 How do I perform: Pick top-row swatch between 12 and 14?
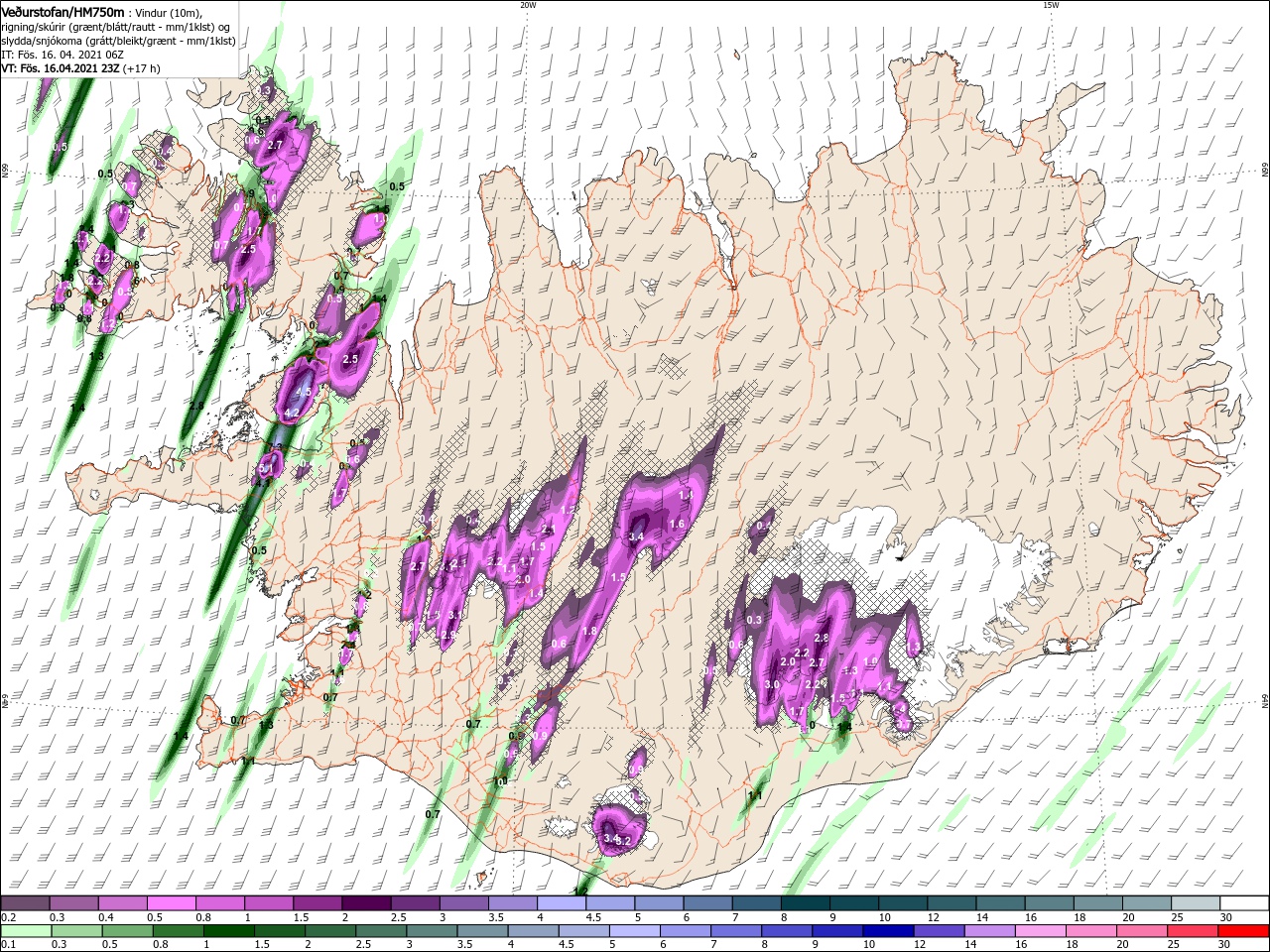pyautogui.click(x=951, y=903)
